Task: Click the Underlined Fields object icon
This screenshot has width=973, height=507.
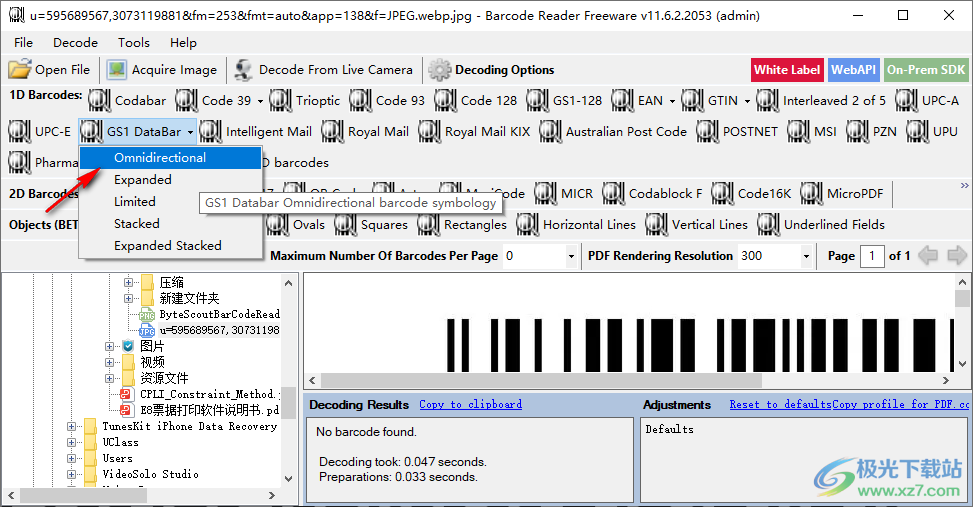Action: click(x=768, y=225)
